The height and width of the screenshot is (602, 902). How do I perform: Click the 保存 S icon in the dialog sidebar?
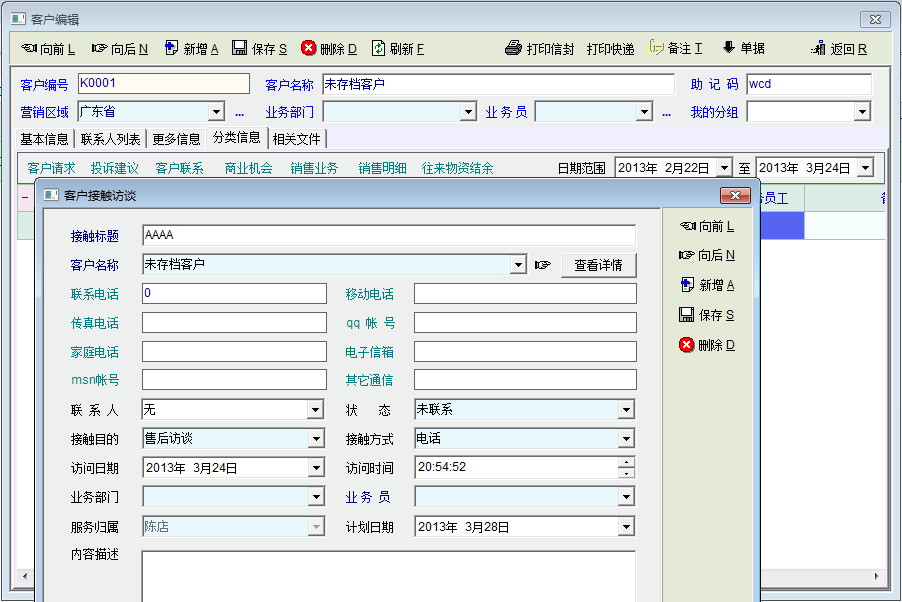click(x=687, y=315)
